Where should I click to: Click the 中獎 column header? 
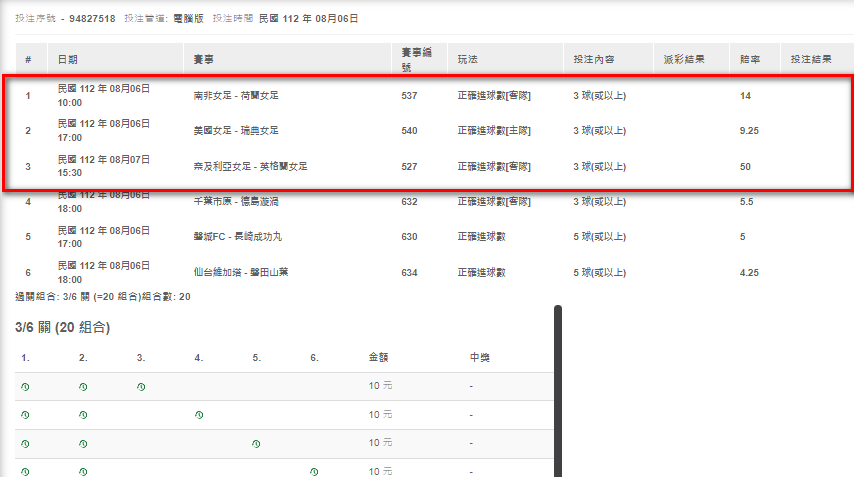(480, 357)
